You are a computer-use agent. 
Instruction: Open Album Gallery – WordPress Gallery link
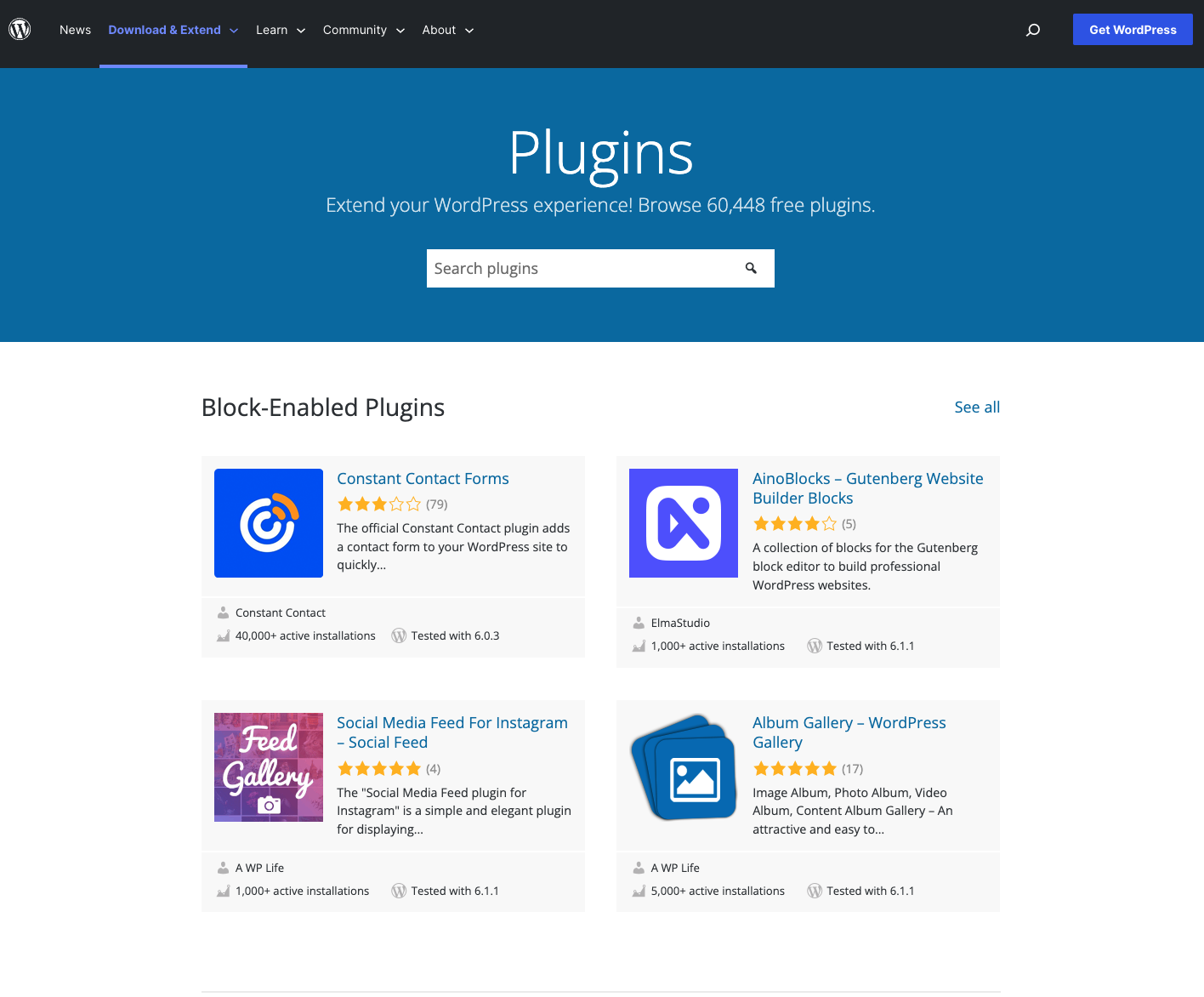coord(849,732)
